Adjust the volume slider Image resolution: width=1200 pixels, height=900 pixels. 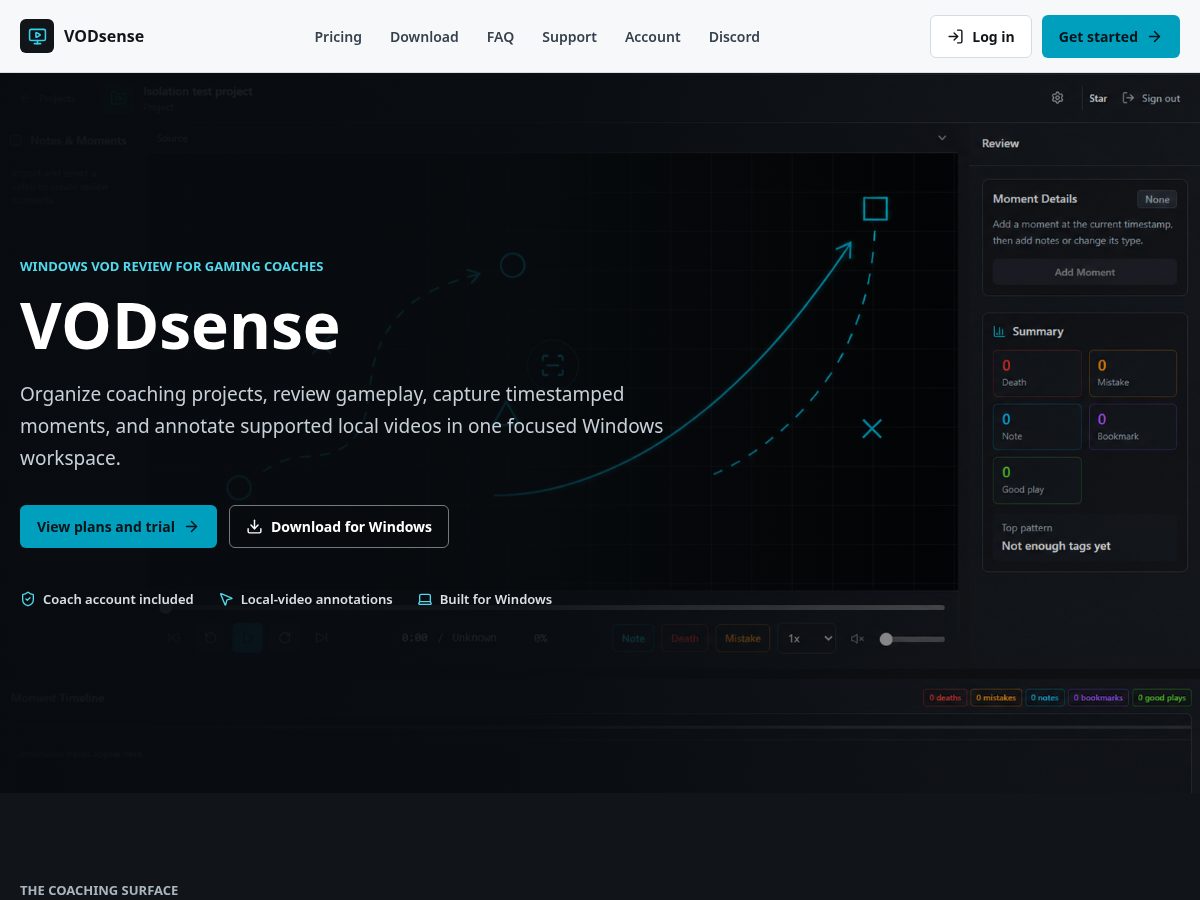912,639
